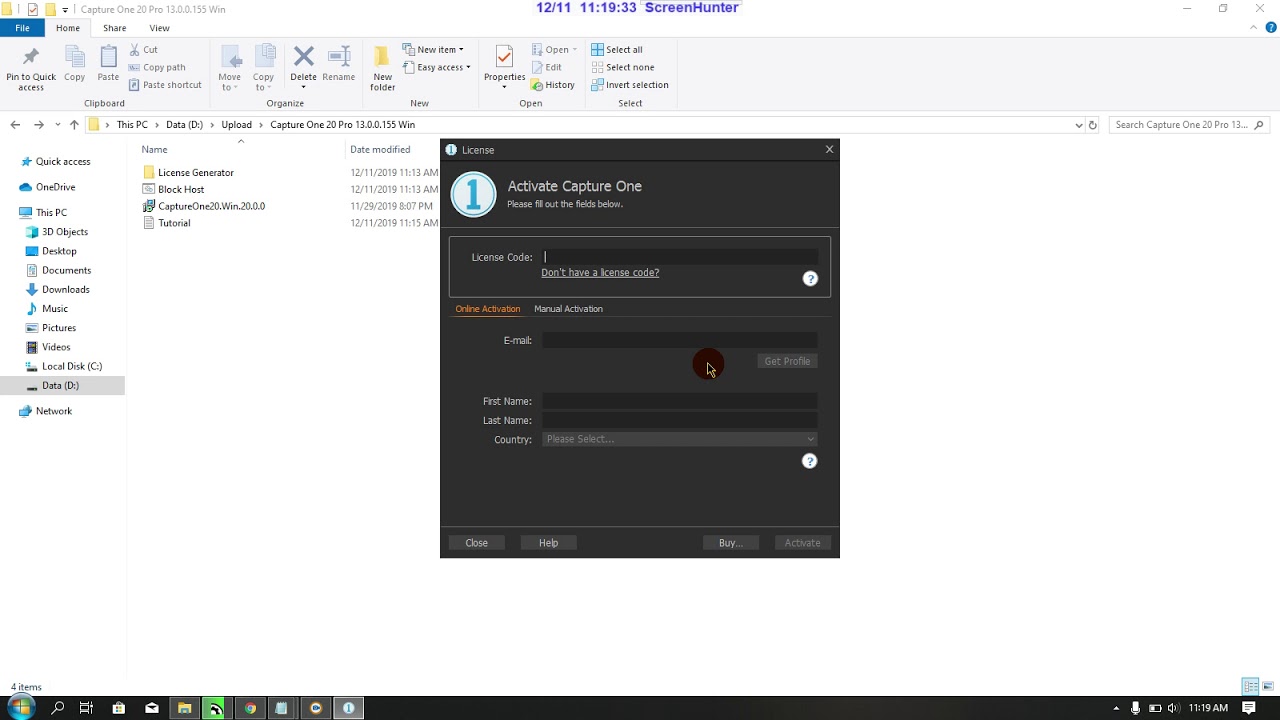Click the License Code input field
Viewport: 1280px width, 720px height.
pos(680,257)
